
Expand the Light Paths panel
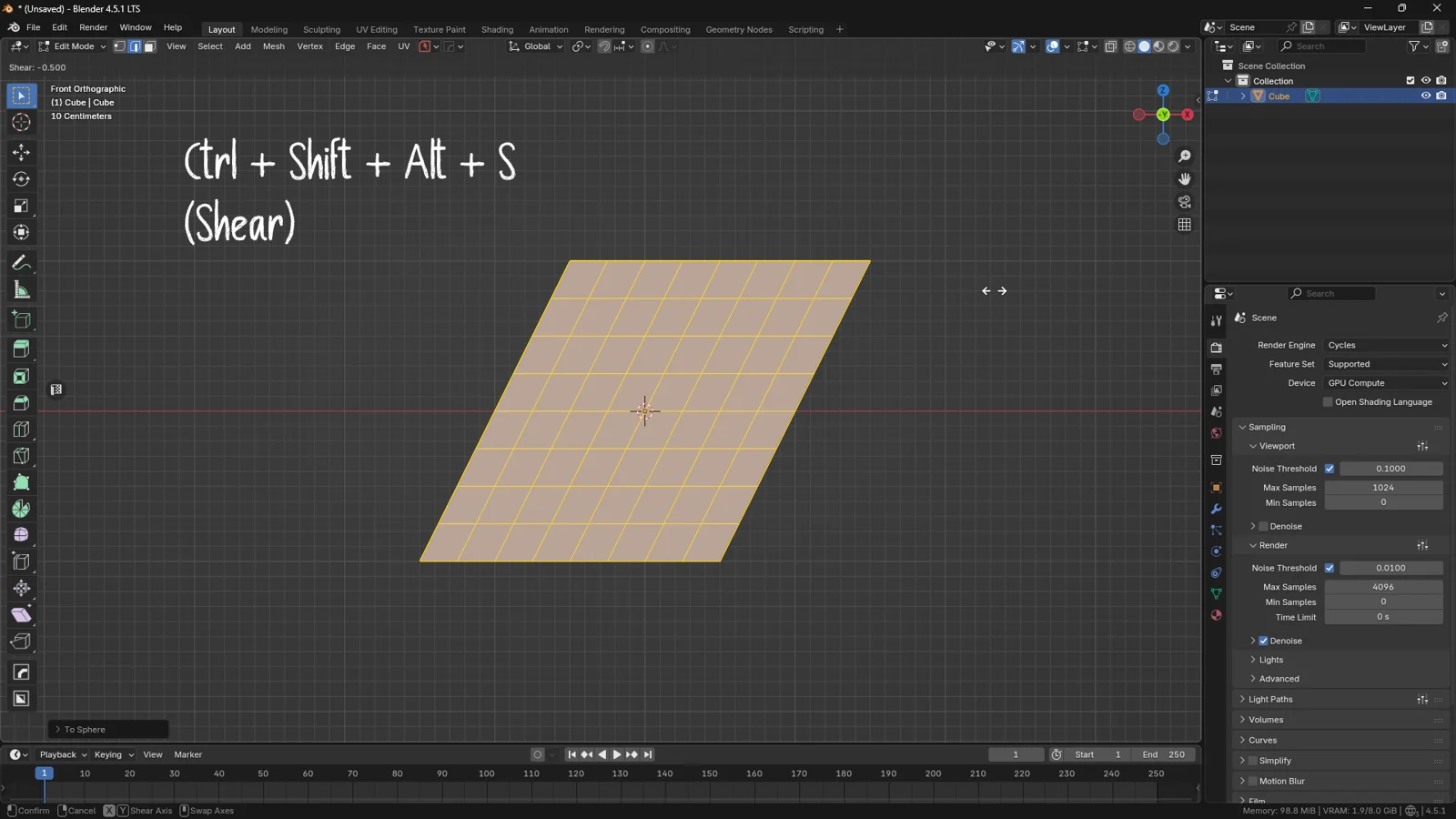tap(1270, 699)
